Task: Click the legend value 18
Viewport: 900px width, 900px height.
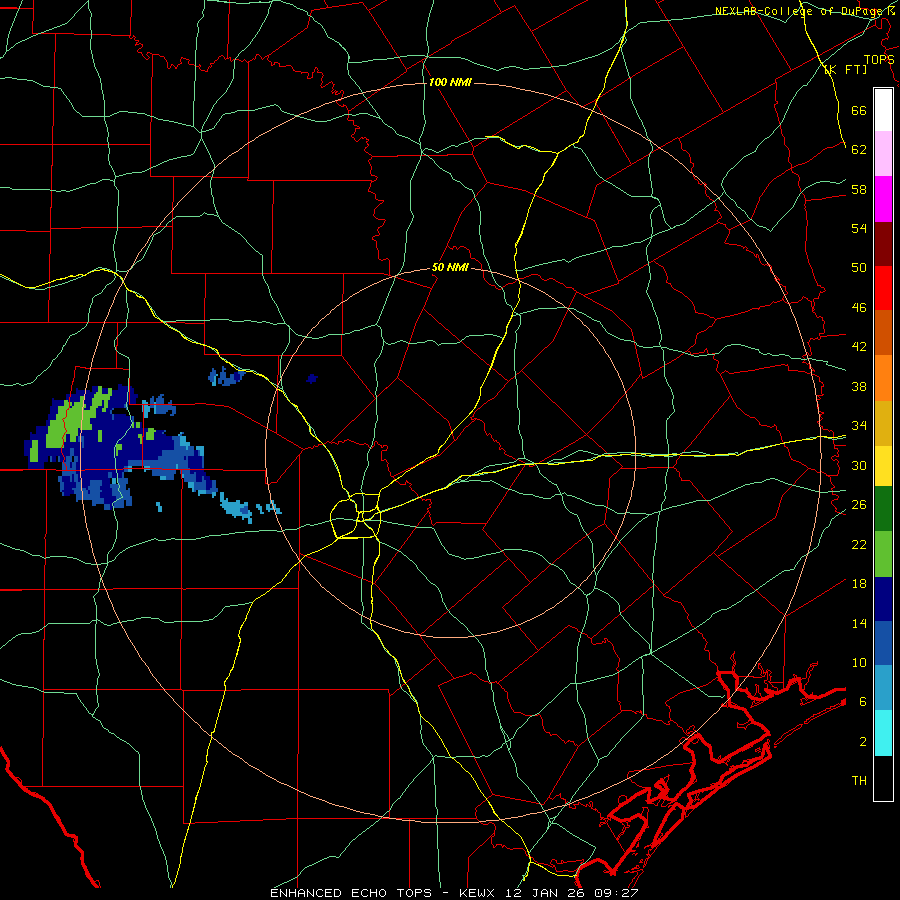Action: click(x=859, y=583)
